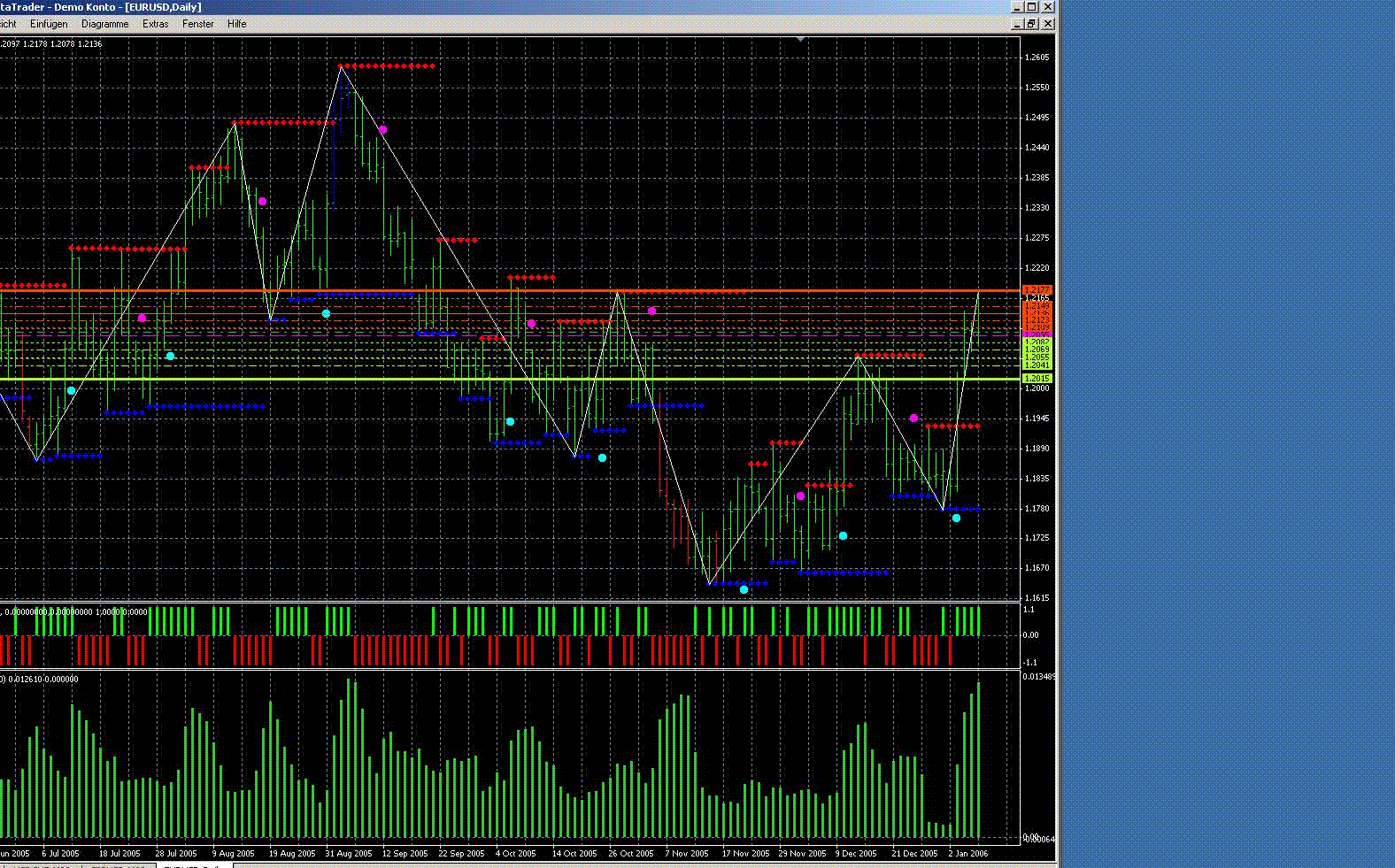1395x868 pixels.
Task: Restore down the inner chart window
Action: [1031, 24]
